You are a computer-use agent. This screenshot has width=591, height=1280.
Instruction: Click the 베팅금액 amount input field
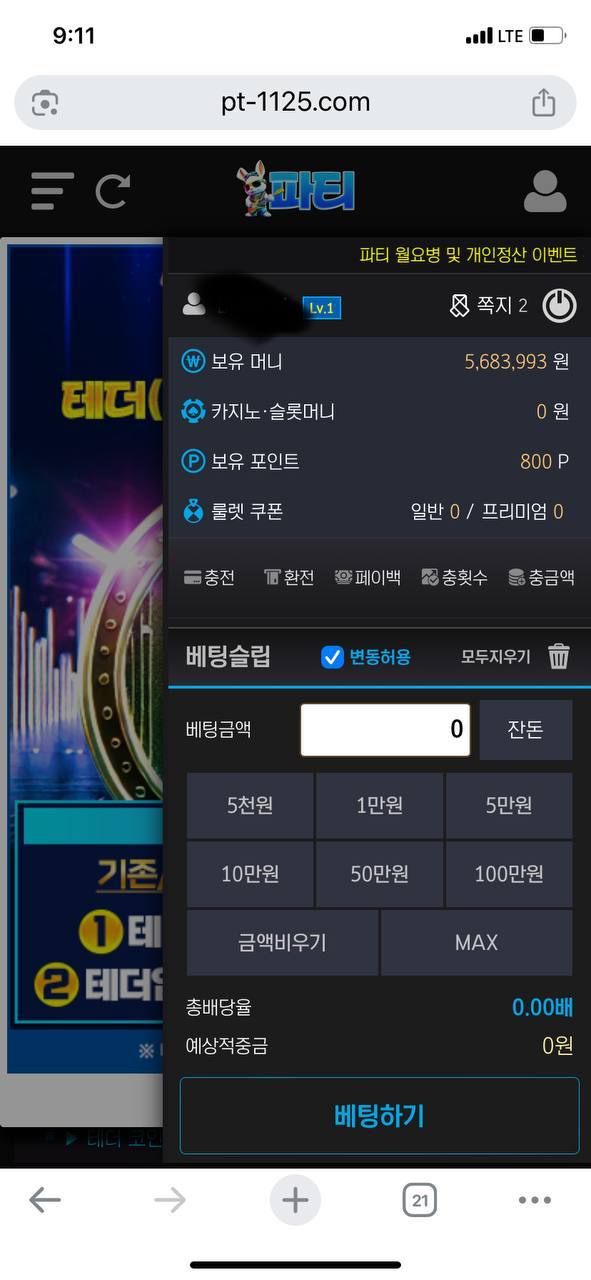tap(385, 729)
